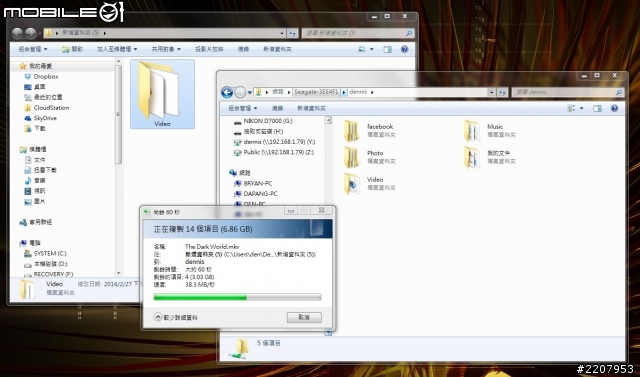This screenshot has width=640, height=377.
Task: Click New folder in back window toolbar
Action: 277,49
